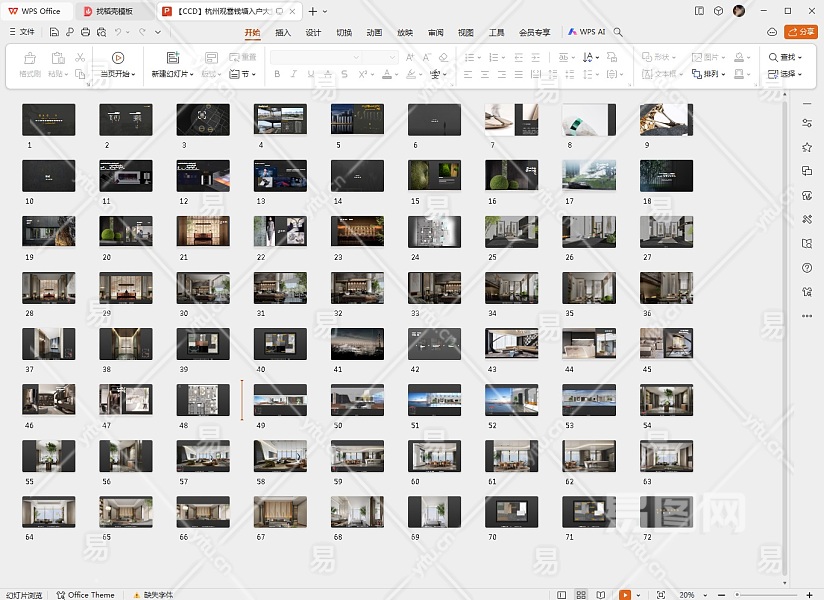Toggle slide sorter view in status bar

point(581,595)
